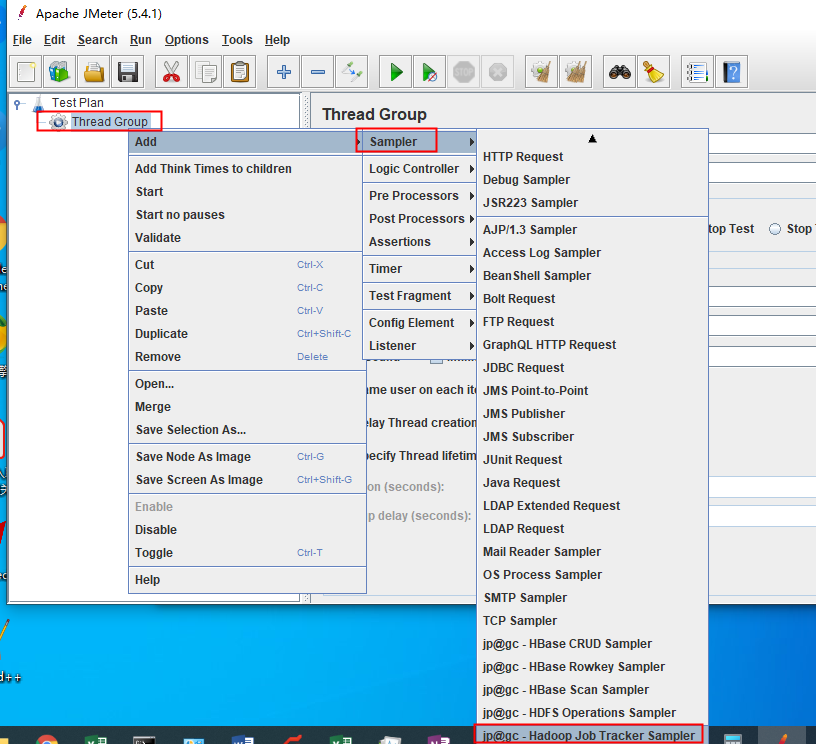
Task: Select the Cut scissors icon
Action: tap(171, 71)
